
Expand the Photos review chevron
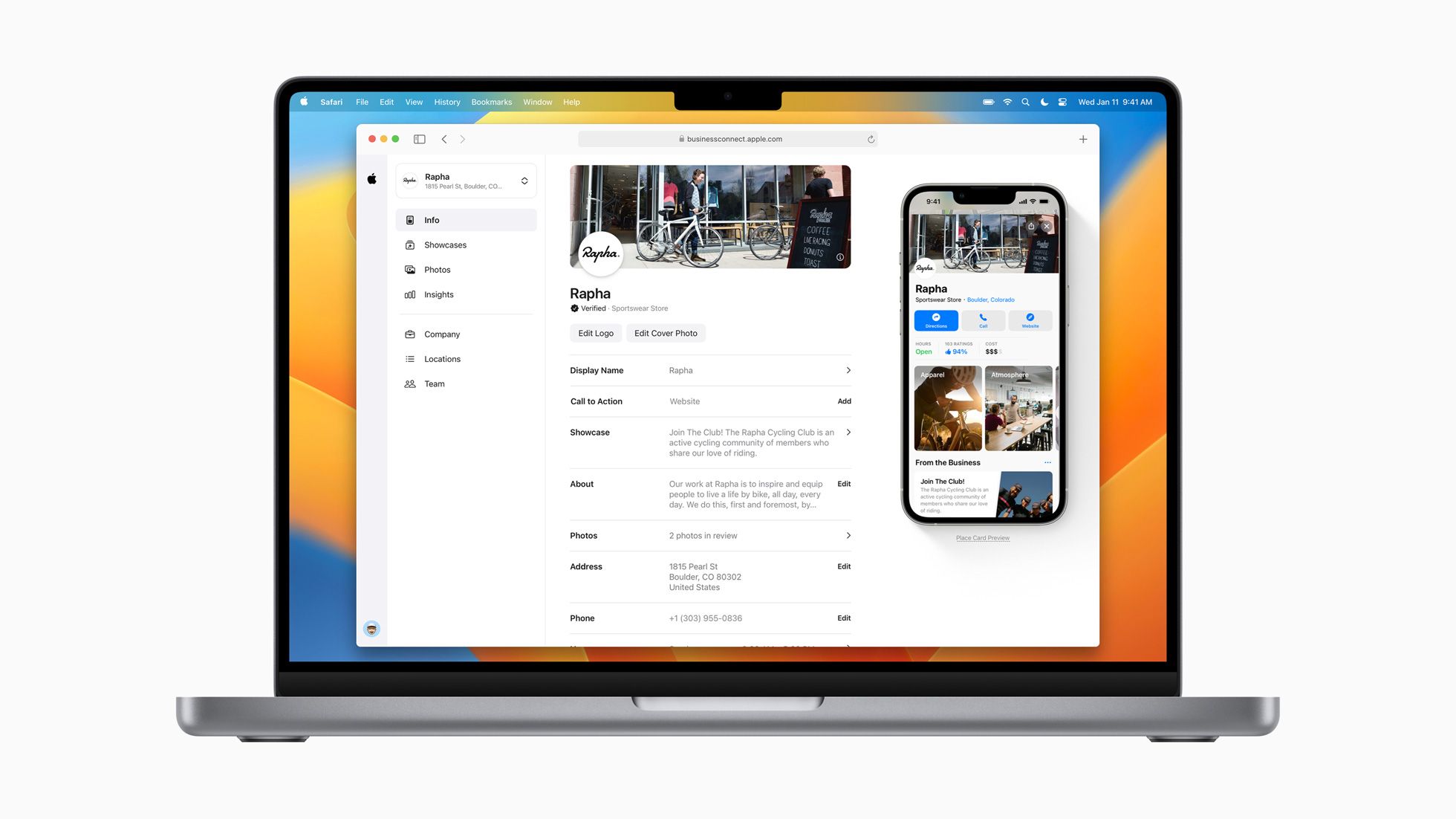coord(847,535)
